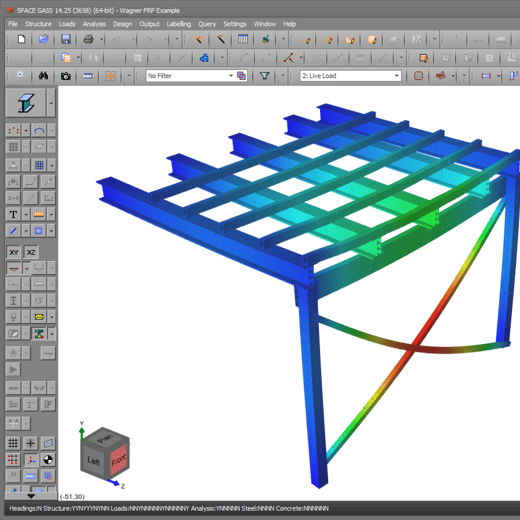Viewport: 520px width, 520px height.
Task: Click the orange edit plate mesh icon
Action: (424, 58)
